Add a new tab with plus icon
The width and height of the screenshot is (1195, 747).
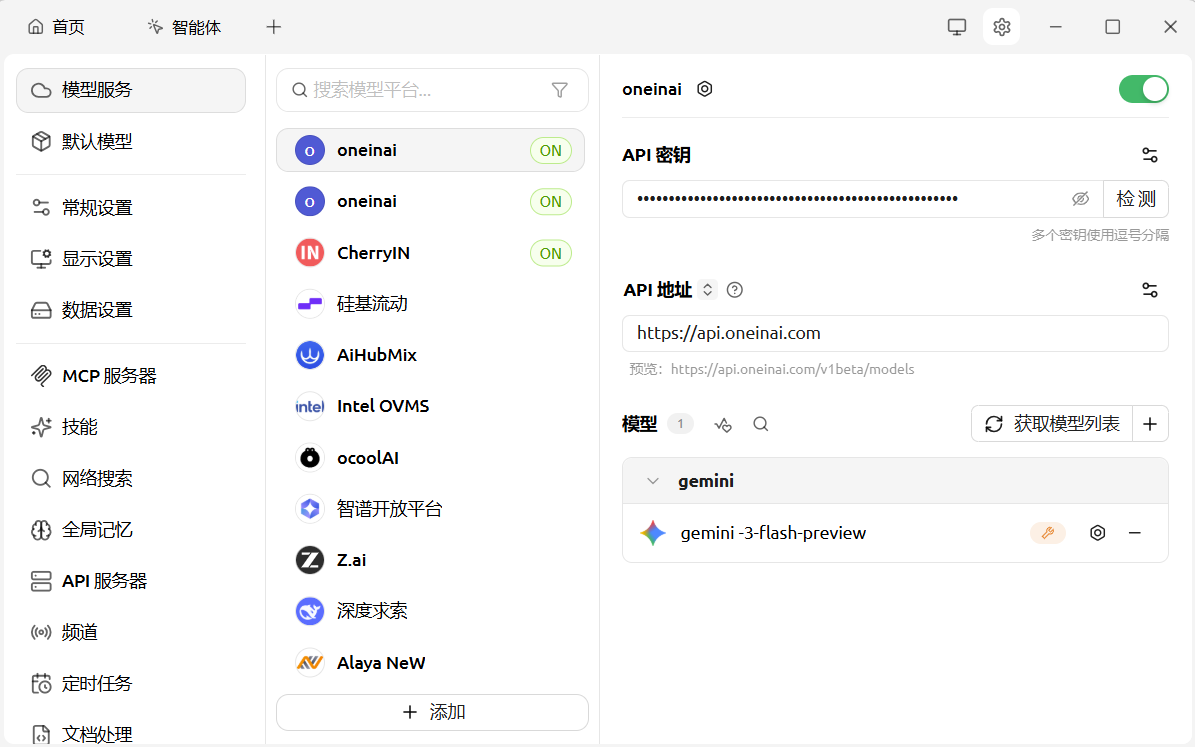(x=274, y=27)
